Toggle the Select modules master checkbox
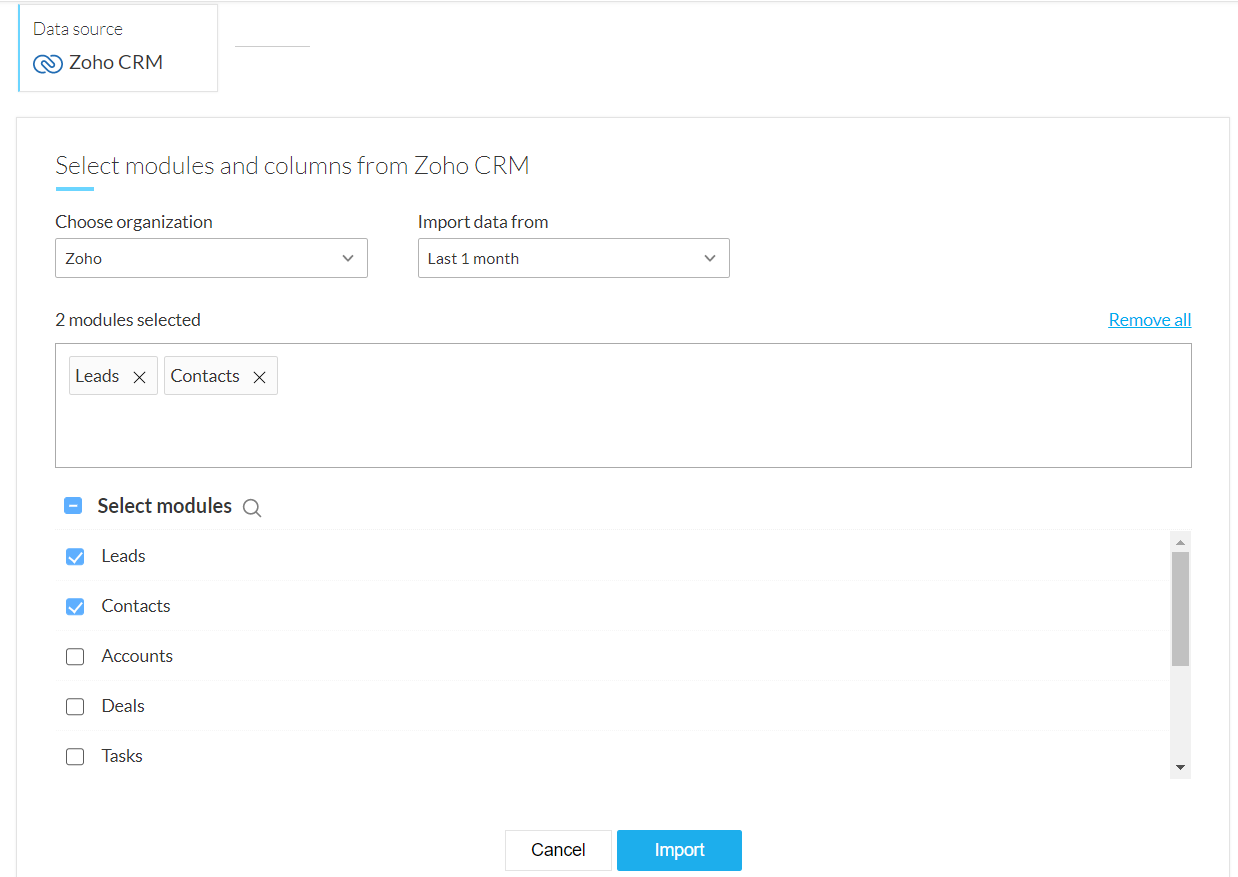The image size is (1238, 877). (x=73, y=506)
